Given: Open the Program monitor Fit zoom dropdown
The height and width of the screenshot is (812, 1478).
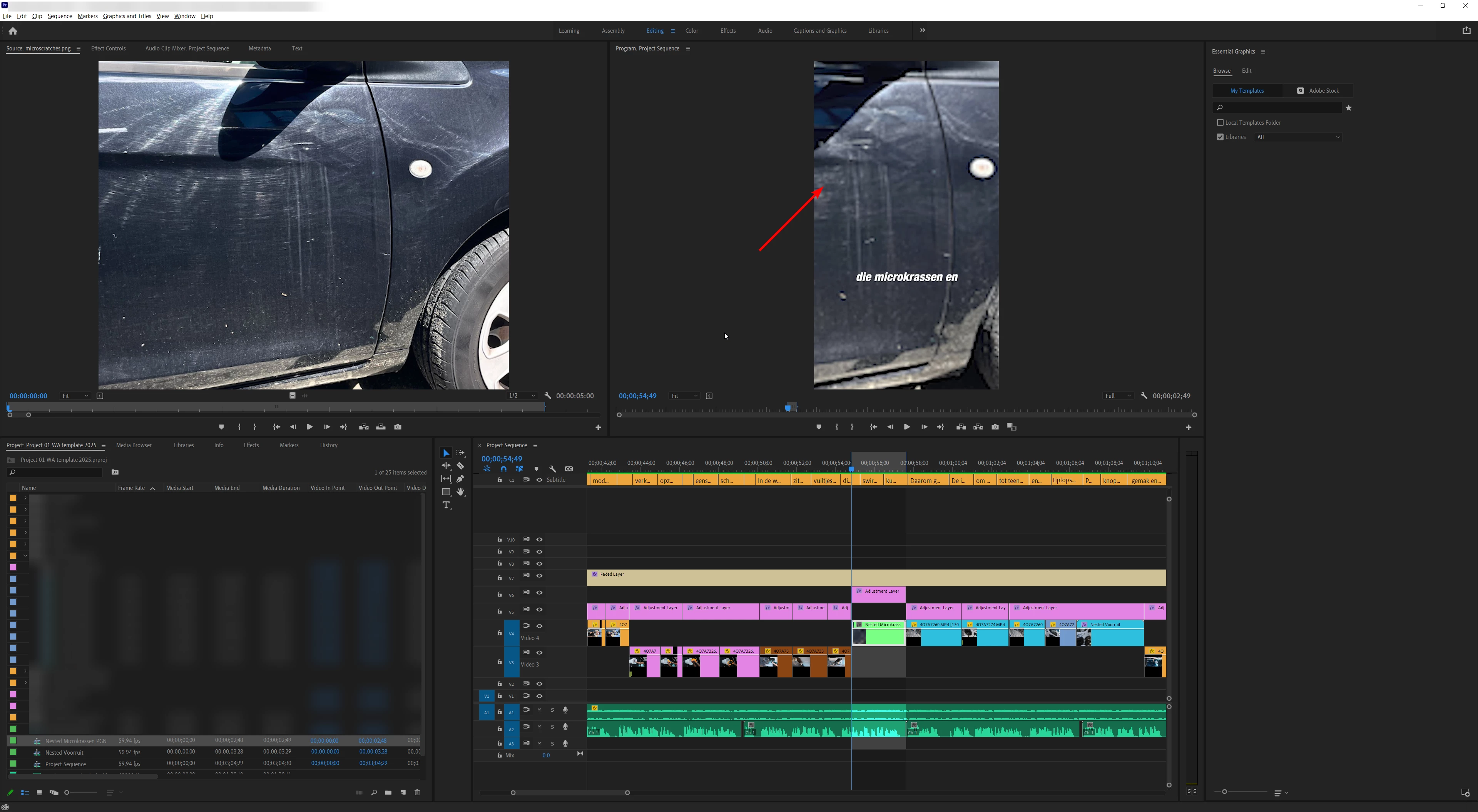Looking at the screenshot, I should (x=684, y=396).
